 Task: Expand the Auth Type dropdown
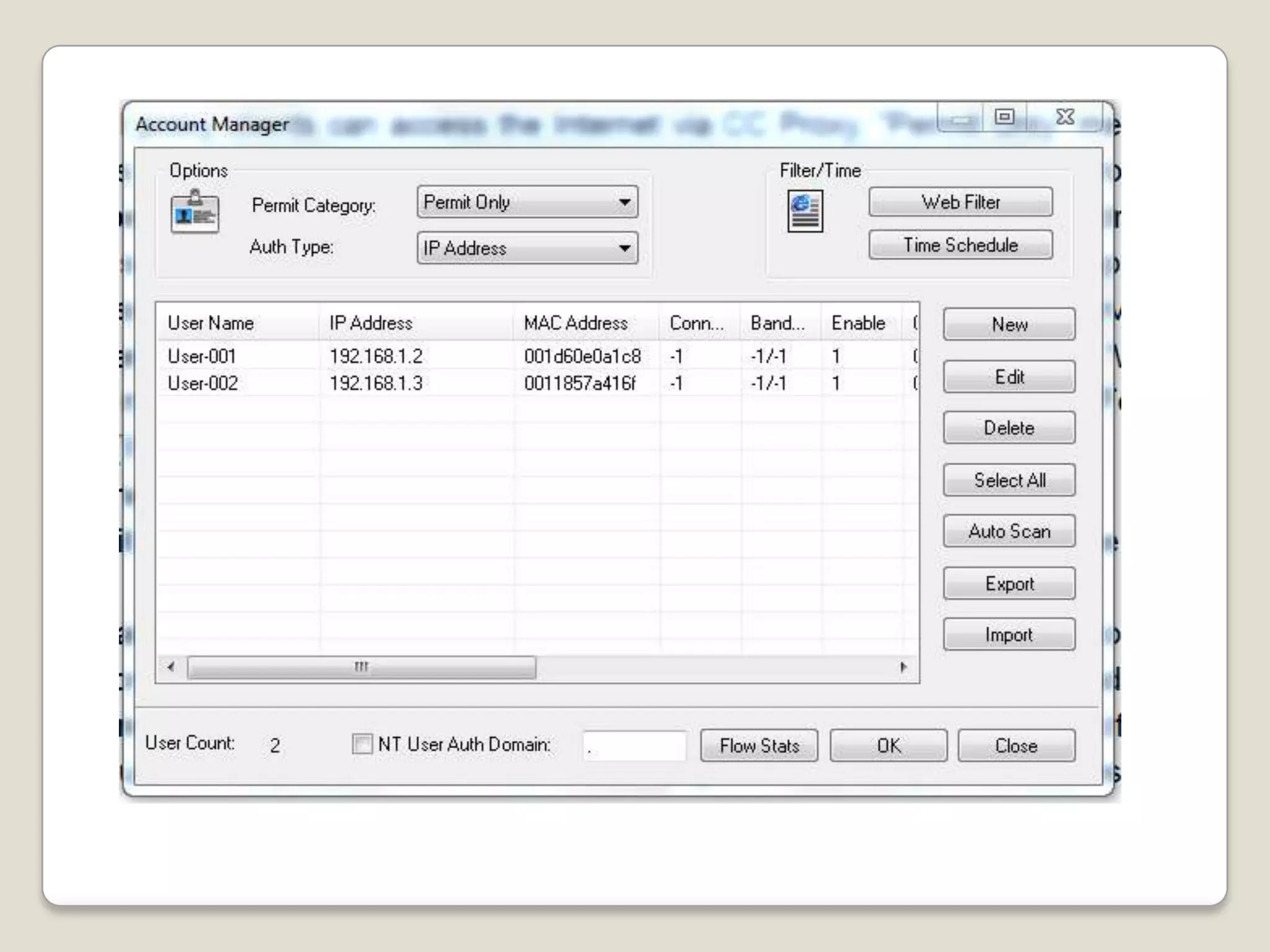(527, 248)
